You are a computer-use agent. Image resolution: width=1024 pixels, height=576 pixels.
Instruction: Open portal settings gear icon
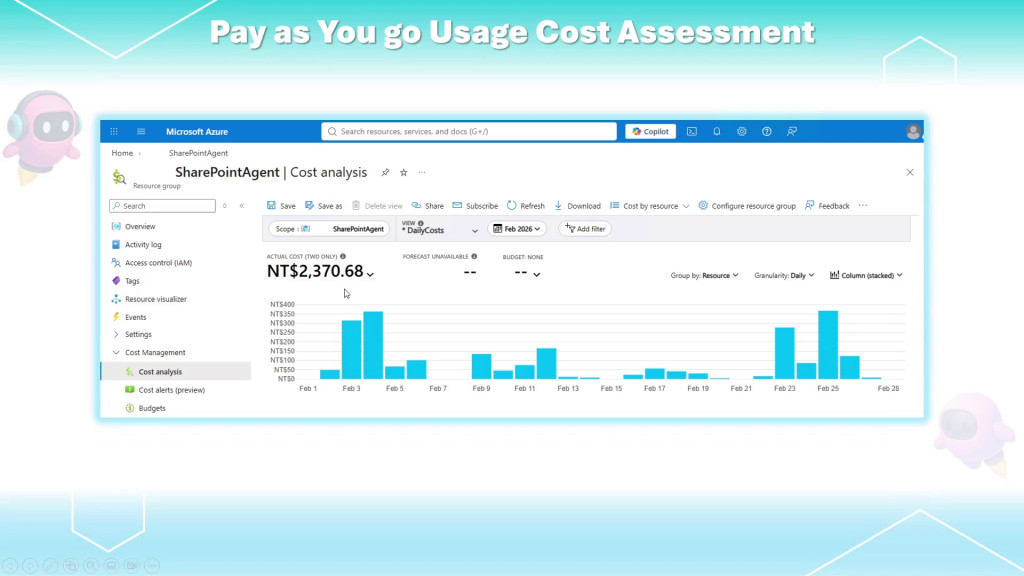(x=741, y=131)
